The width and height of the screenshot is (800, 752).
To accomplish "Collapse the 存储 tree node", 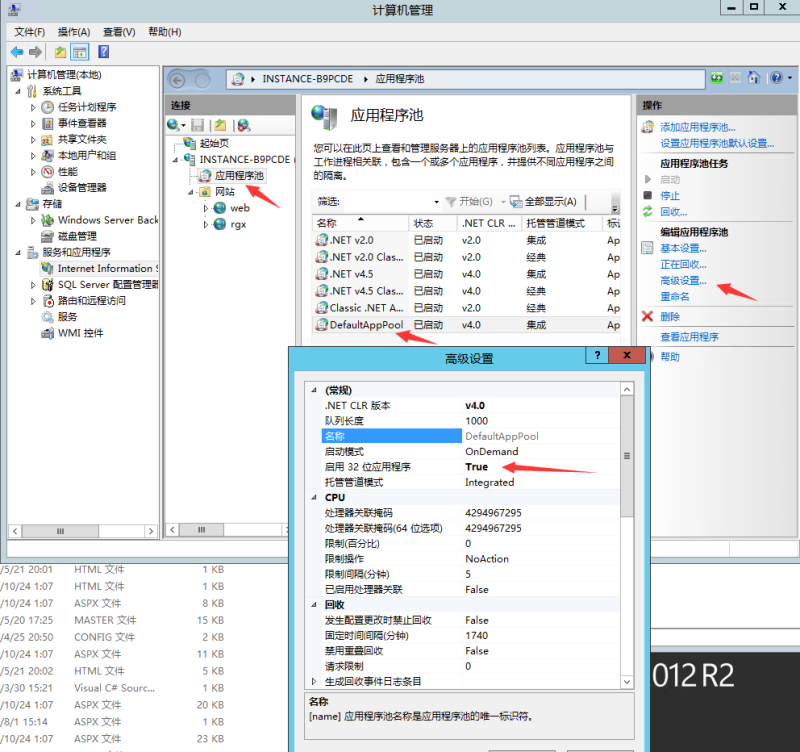I will pos(18,204).
